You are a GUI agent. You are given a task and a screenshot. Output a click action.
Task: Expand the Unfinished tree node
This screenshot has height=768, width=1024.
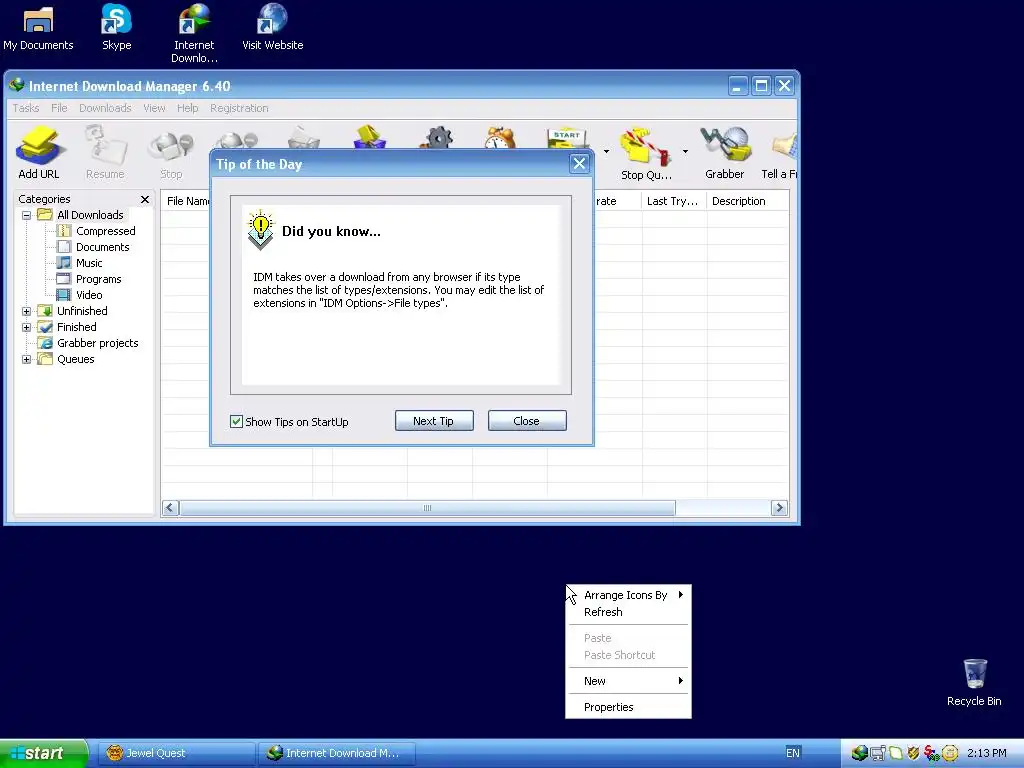click(27, 311)
